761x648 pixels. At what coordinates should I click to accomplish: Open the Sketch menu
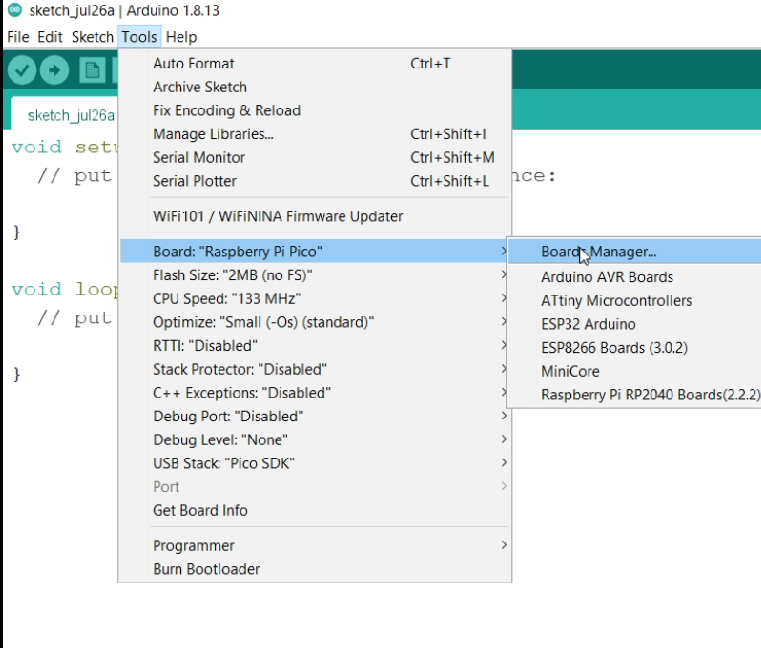pos(93,37)
